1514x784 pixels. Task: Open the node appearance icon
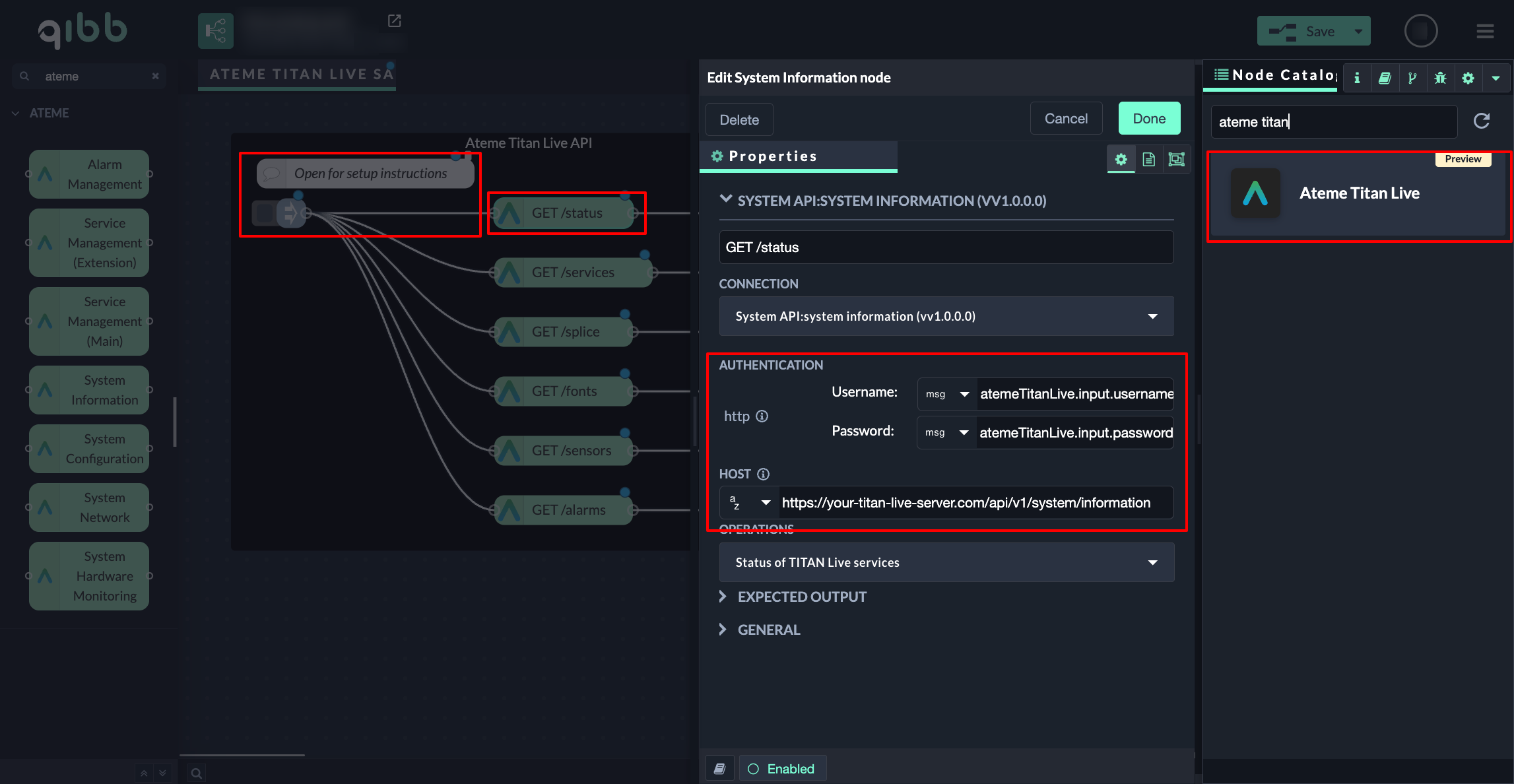[1176, 159]
